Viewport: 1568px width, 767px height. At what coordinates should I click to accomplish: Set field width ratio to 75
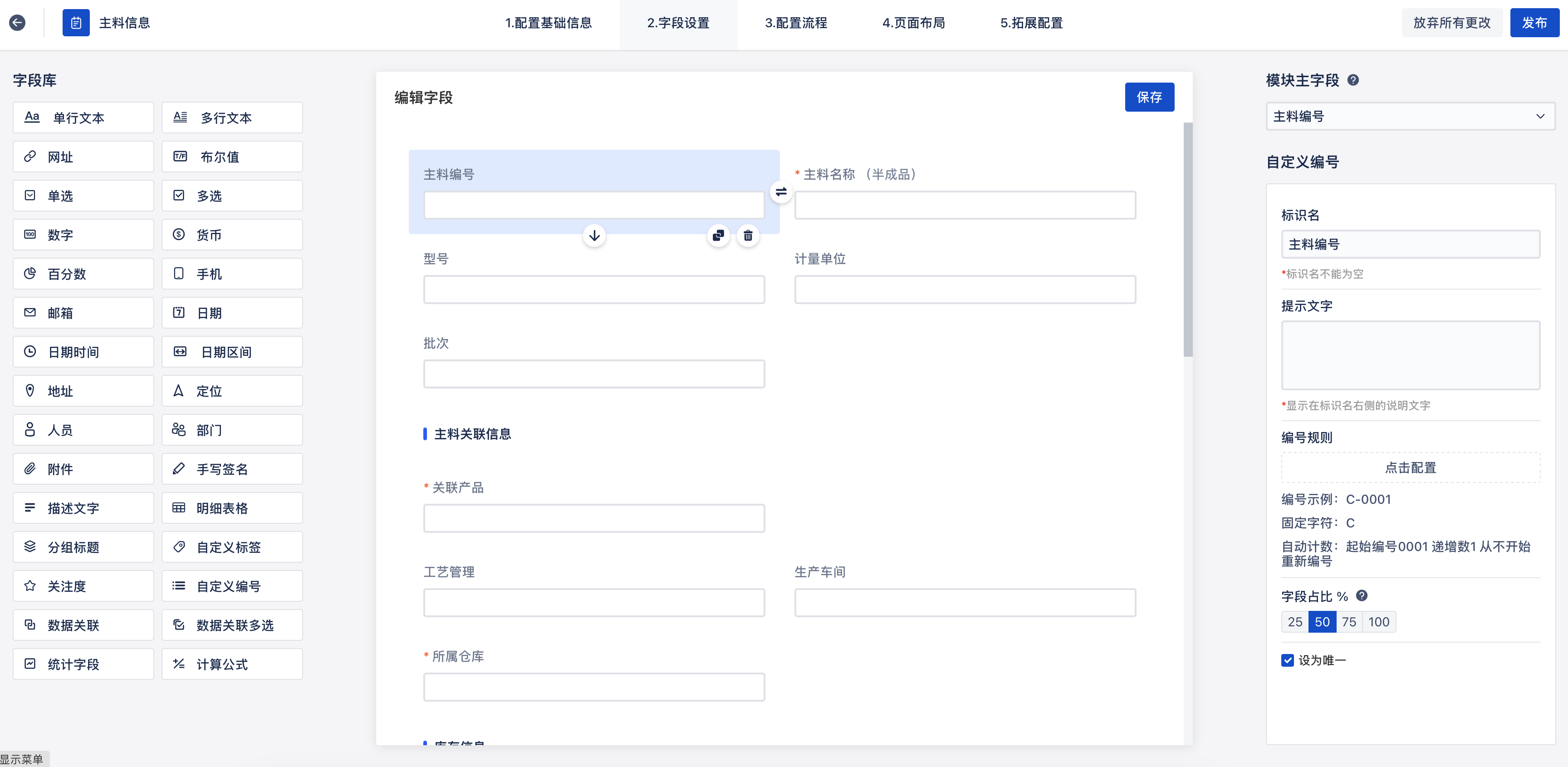click(1348, 621)
